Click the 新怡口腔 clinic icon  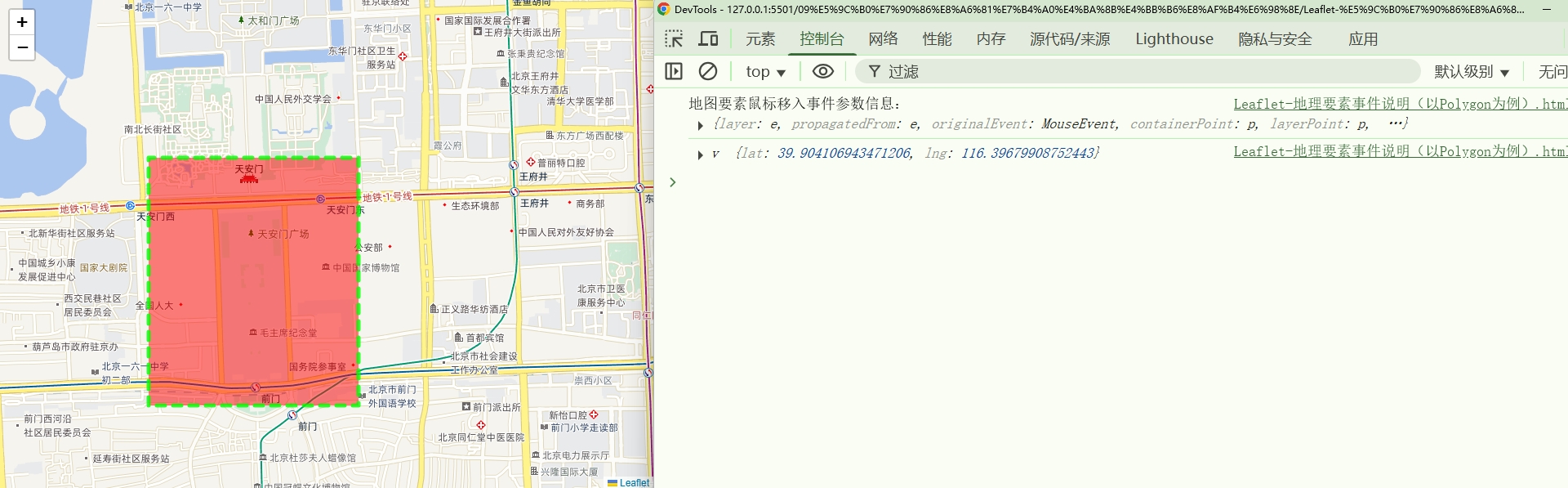coord(594,414)
